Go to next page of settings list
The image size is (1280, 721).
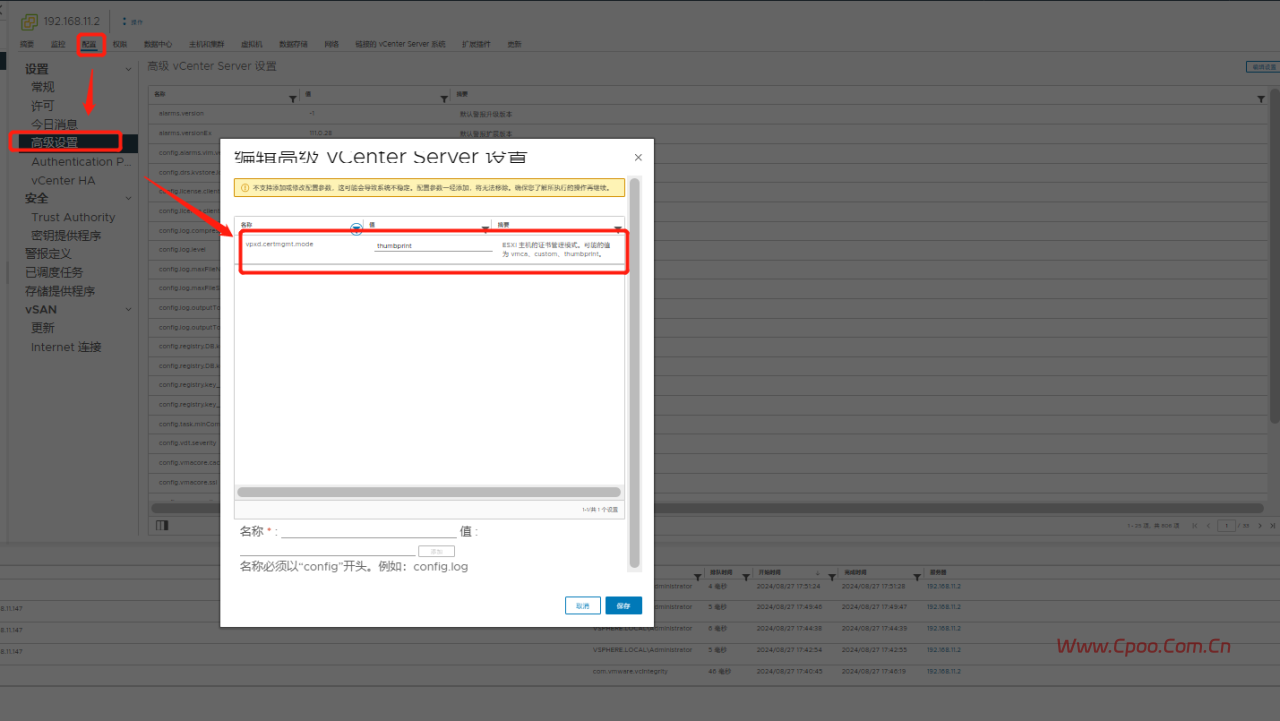[1260, 525]
